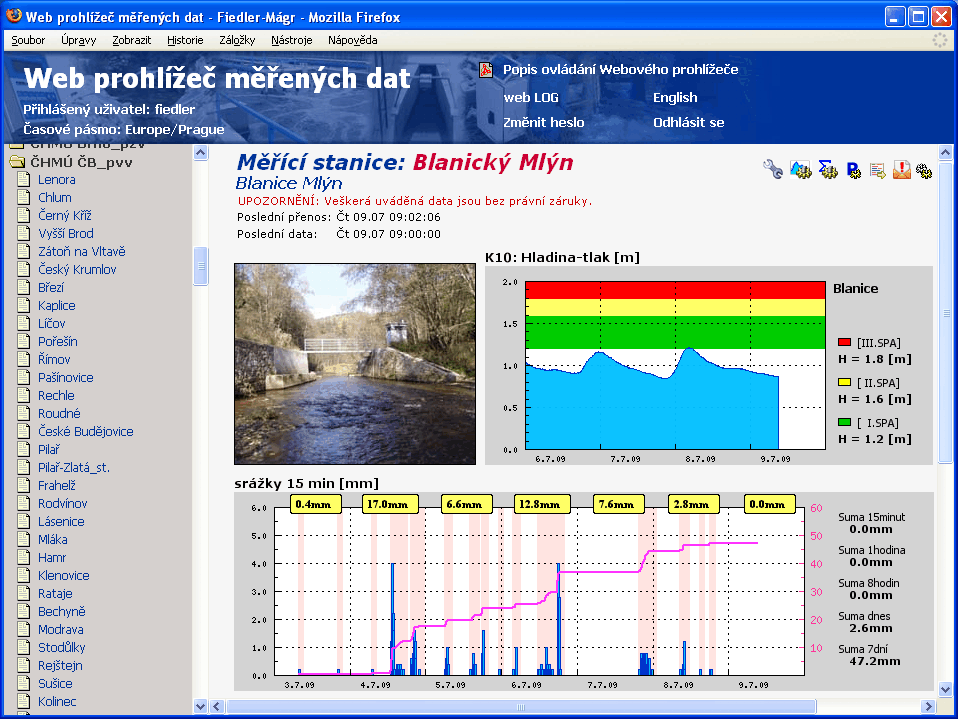Open the web LOG link
This screenshot has width=958, height=719.
(531, 98)
